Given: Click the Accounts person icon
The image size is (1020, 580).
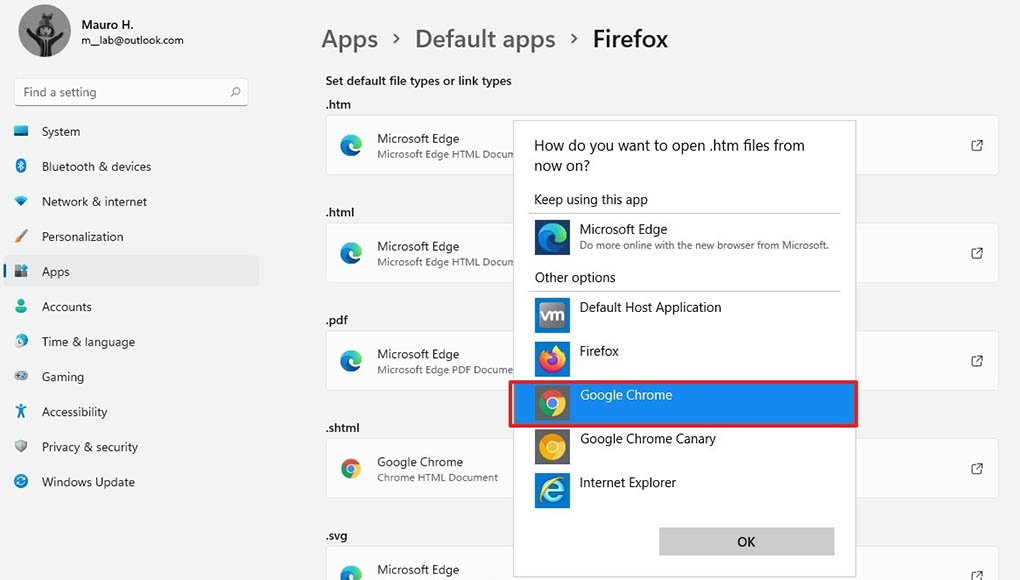Looking at the screenshot, I should pos(21,306).
